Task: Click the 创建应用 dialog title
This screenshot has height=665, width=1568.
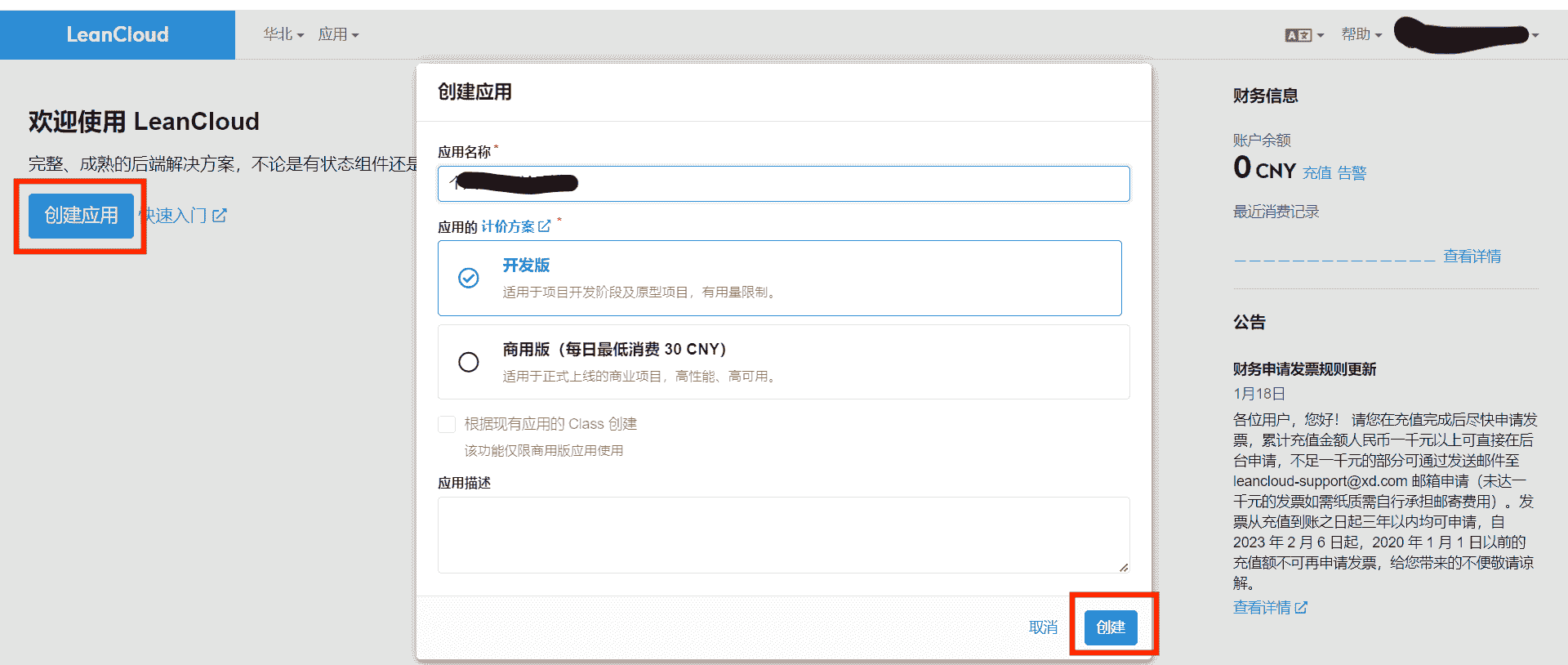Action: tap(474, 91)
